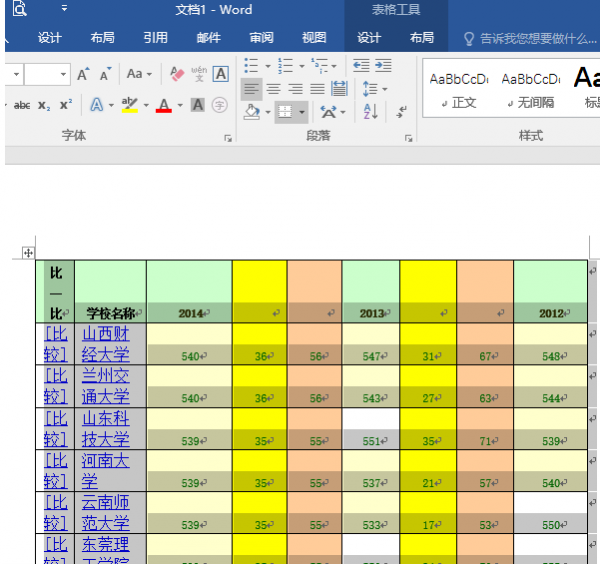
Task: Open the 审阅 ribbon tab
Action: 261,38
